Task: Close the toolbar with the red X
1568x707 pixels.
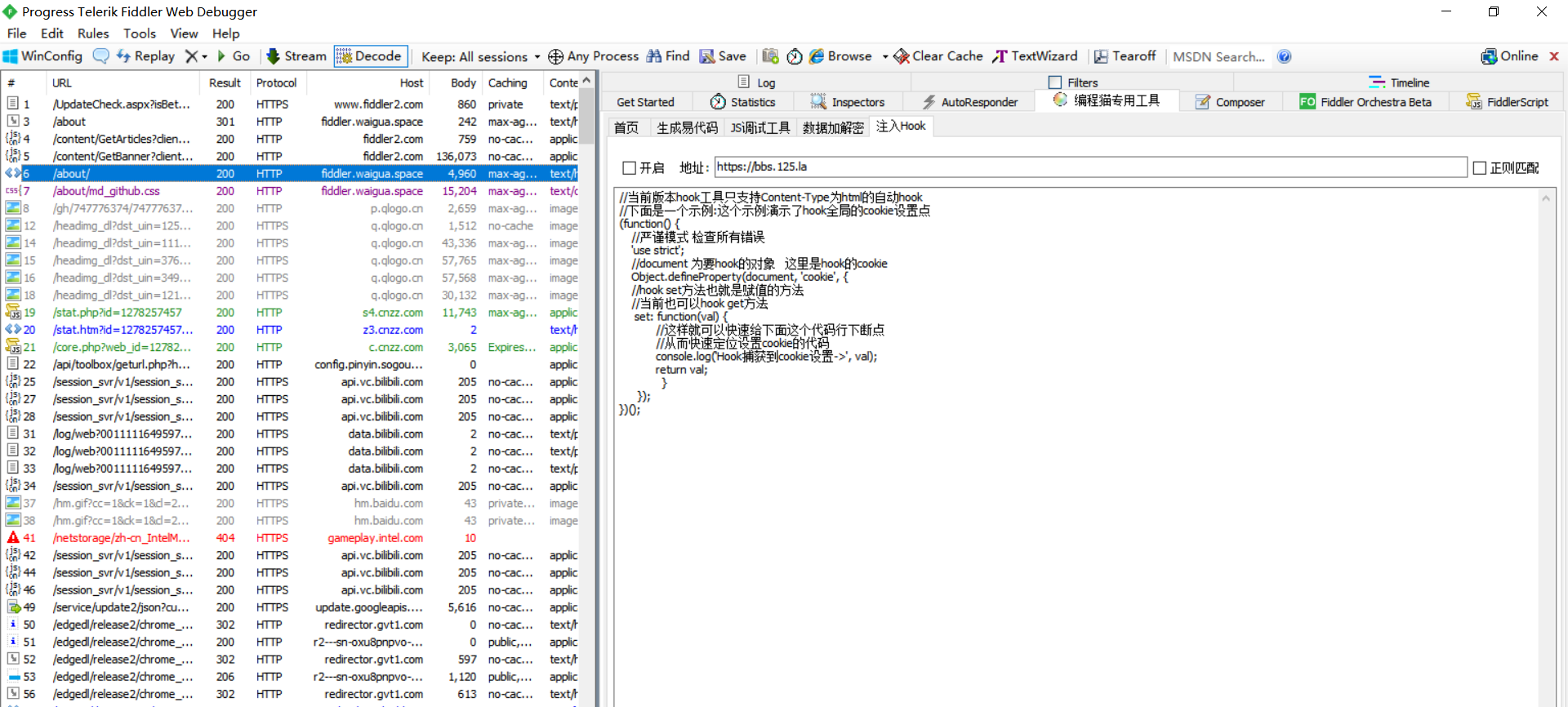Action: pyautogui.click(x=1554, y=56)
